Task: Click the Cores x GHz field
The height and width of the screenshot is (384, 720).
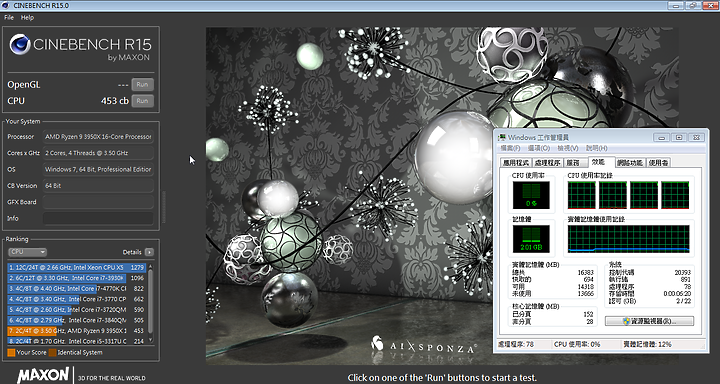Action: 98,153
